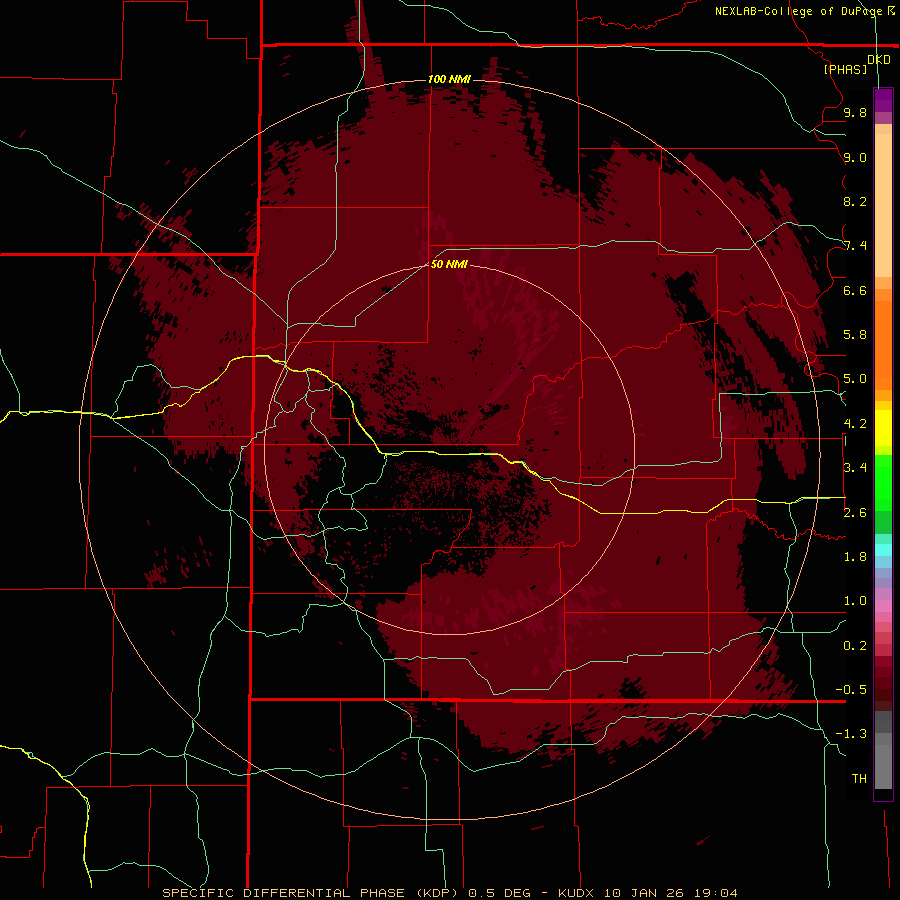Click the 9.0 value on the scale
Screen dimensions: 900x900
[855, 157]
